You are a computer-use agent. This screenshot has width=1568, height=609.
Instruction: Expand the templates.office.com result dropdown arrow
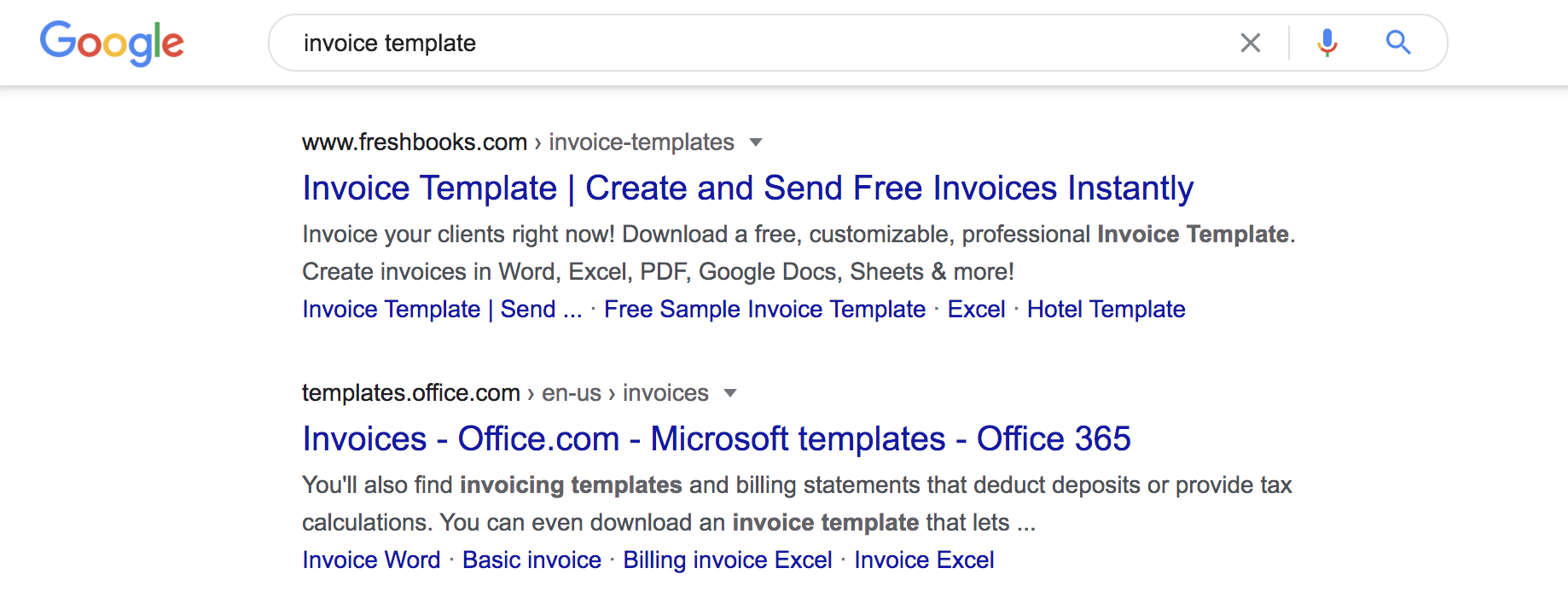[x=729, y=393]
